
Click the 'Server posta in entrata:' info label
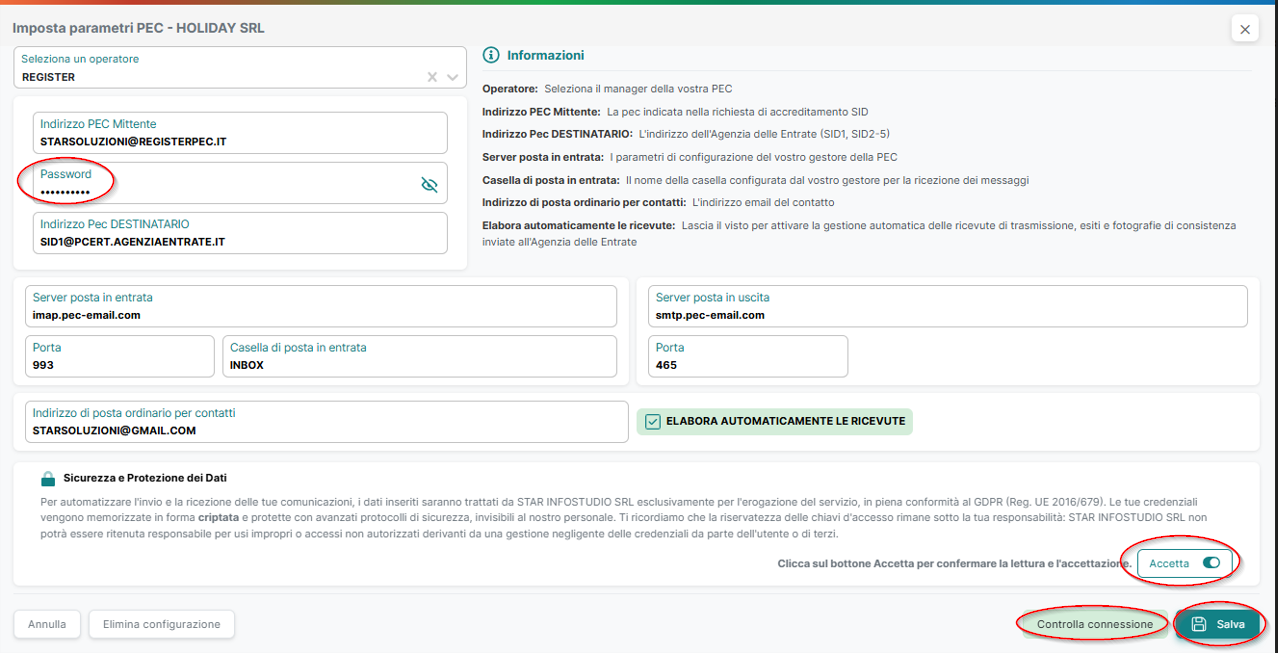[543, 157]
